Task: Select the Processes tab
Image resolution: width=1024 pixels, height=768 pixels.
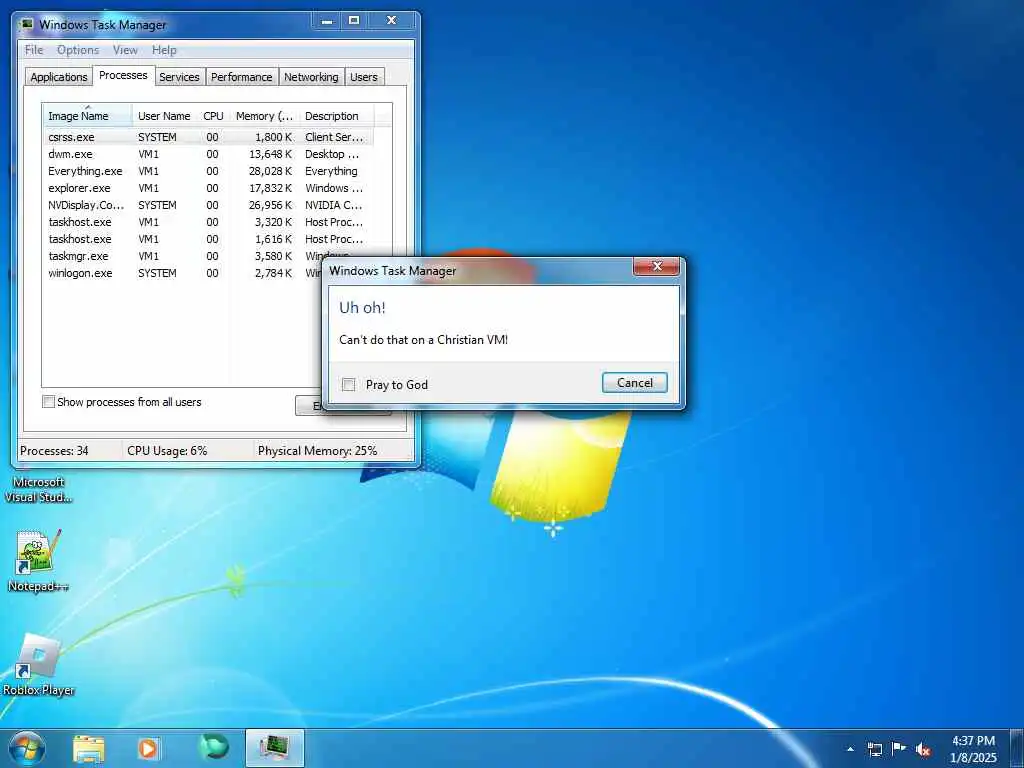Action: tap(123, 76)
